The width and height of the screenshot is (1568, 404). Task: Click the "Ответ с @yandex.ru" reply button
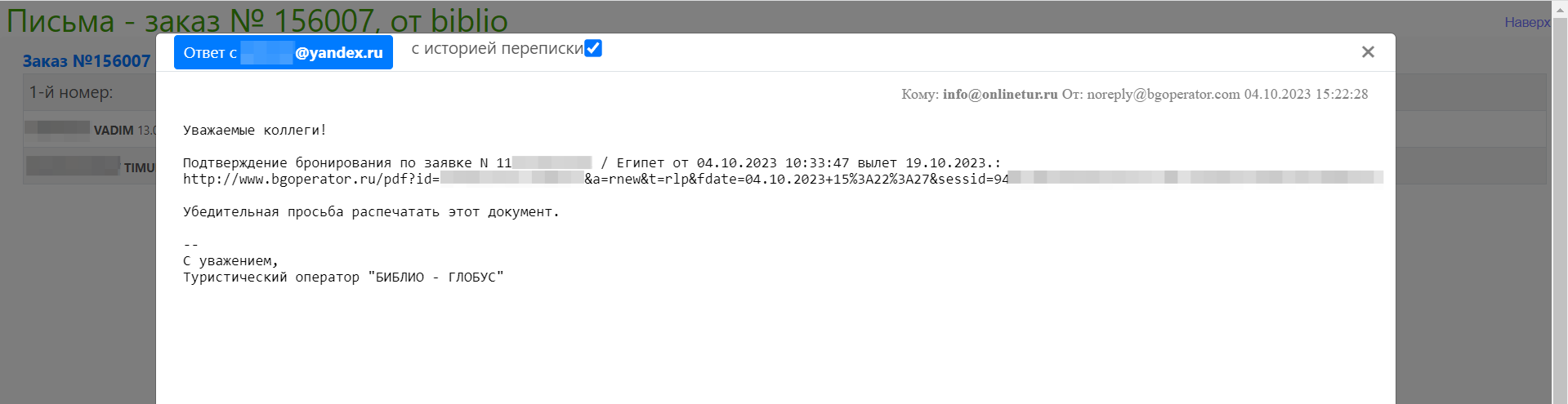[284, 52]
